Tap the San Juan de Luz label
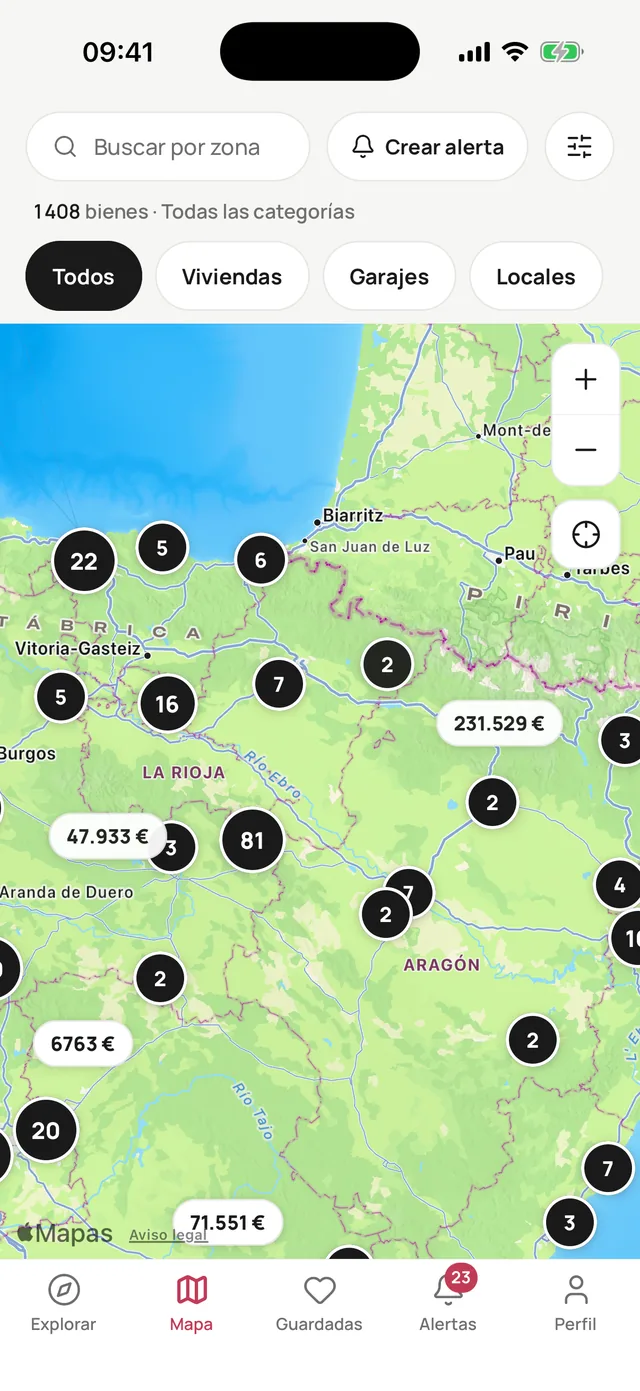The width and height of the screenshot is (640, 1391). click(370, 547)
